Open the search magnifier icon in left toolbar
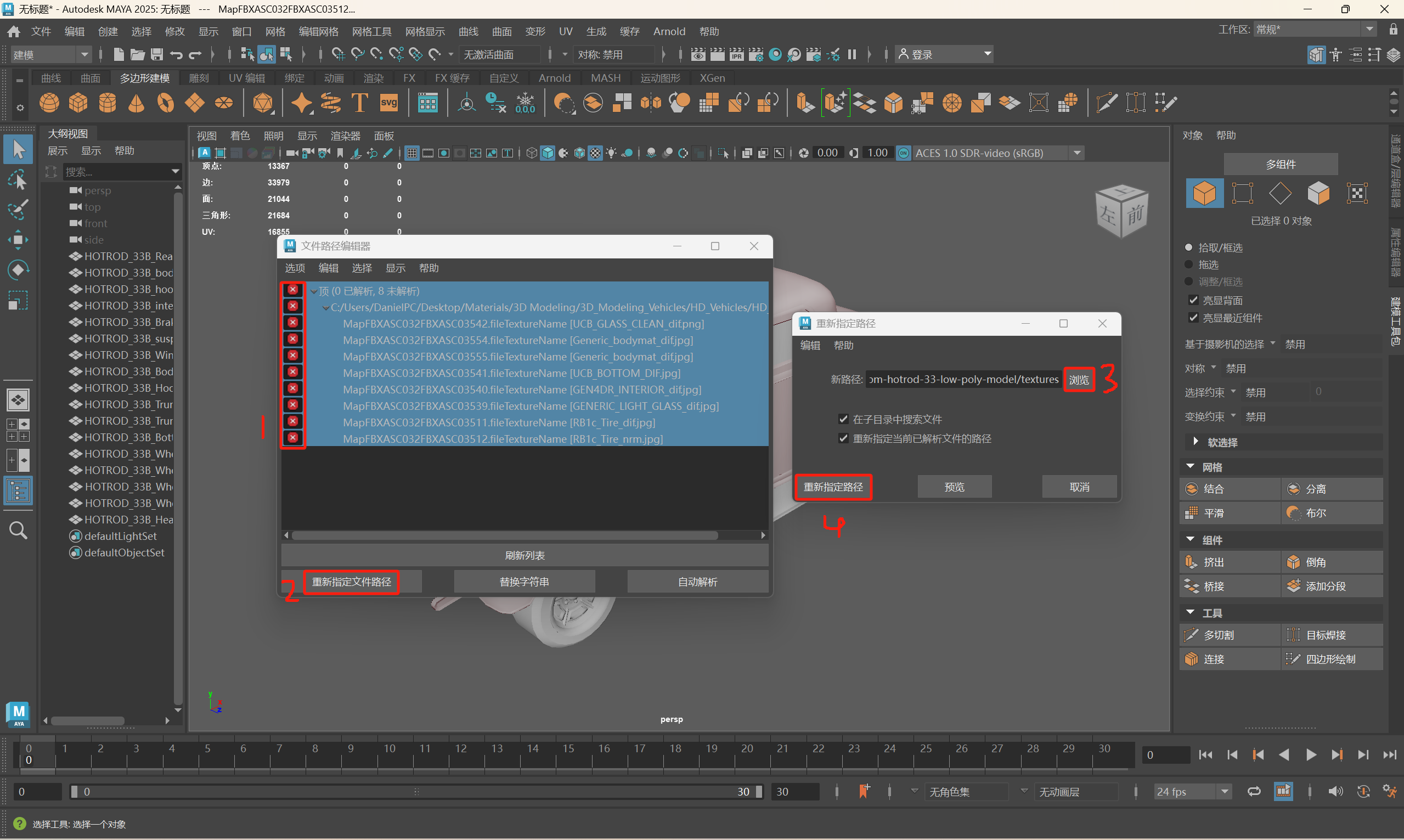 click(18, 531)
